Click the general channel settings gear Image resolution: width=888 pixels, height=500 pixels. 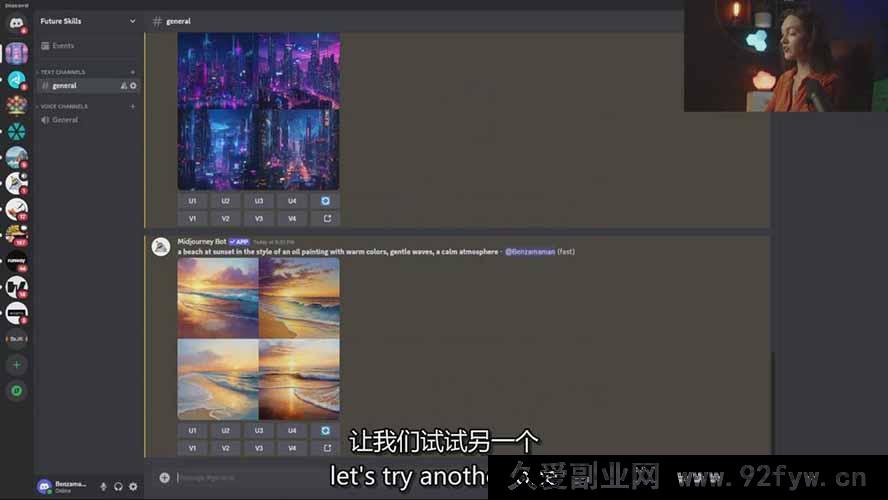click(133, 86)
